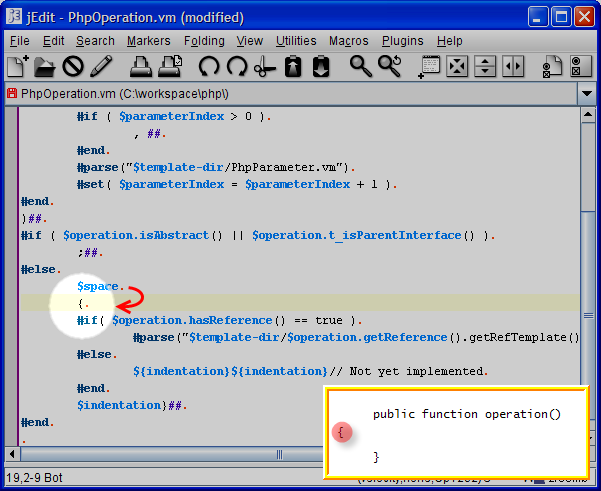Open the File menu
601x491 pixels.
pyautogui.click(x=20, y=41)
